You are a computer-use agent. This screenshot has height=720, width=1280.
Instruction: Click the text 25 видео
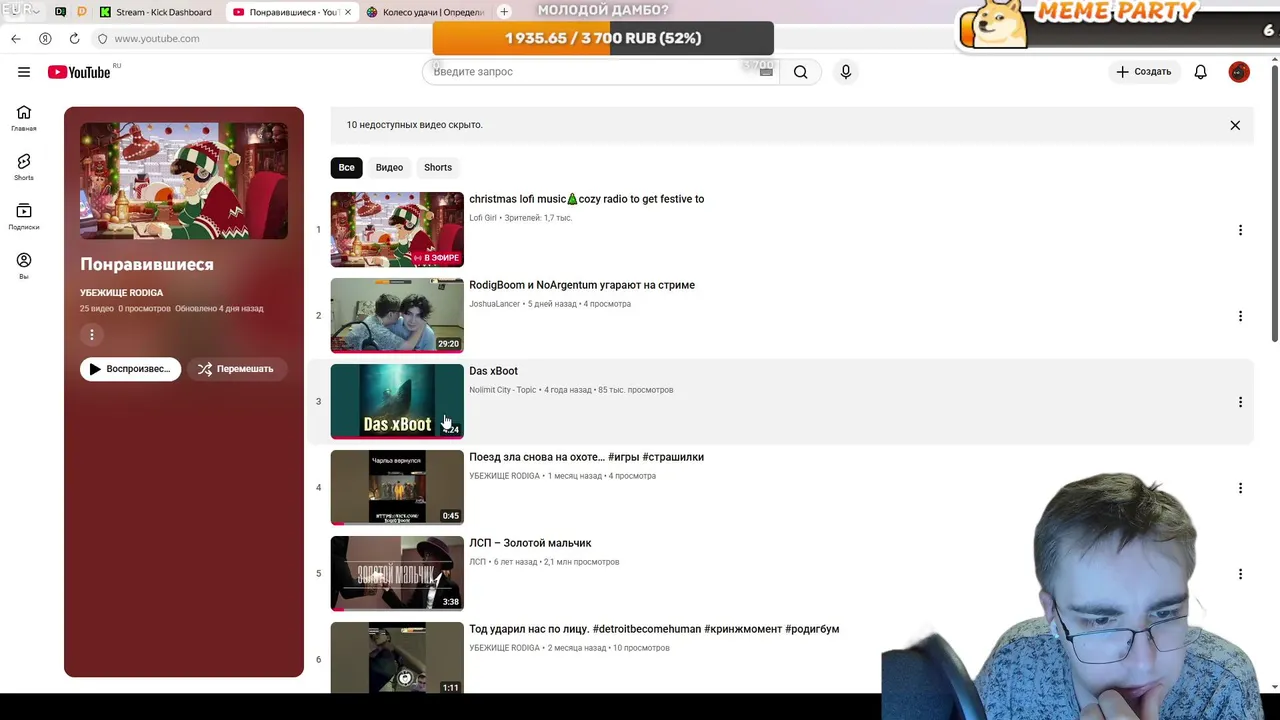coord(97,309)
